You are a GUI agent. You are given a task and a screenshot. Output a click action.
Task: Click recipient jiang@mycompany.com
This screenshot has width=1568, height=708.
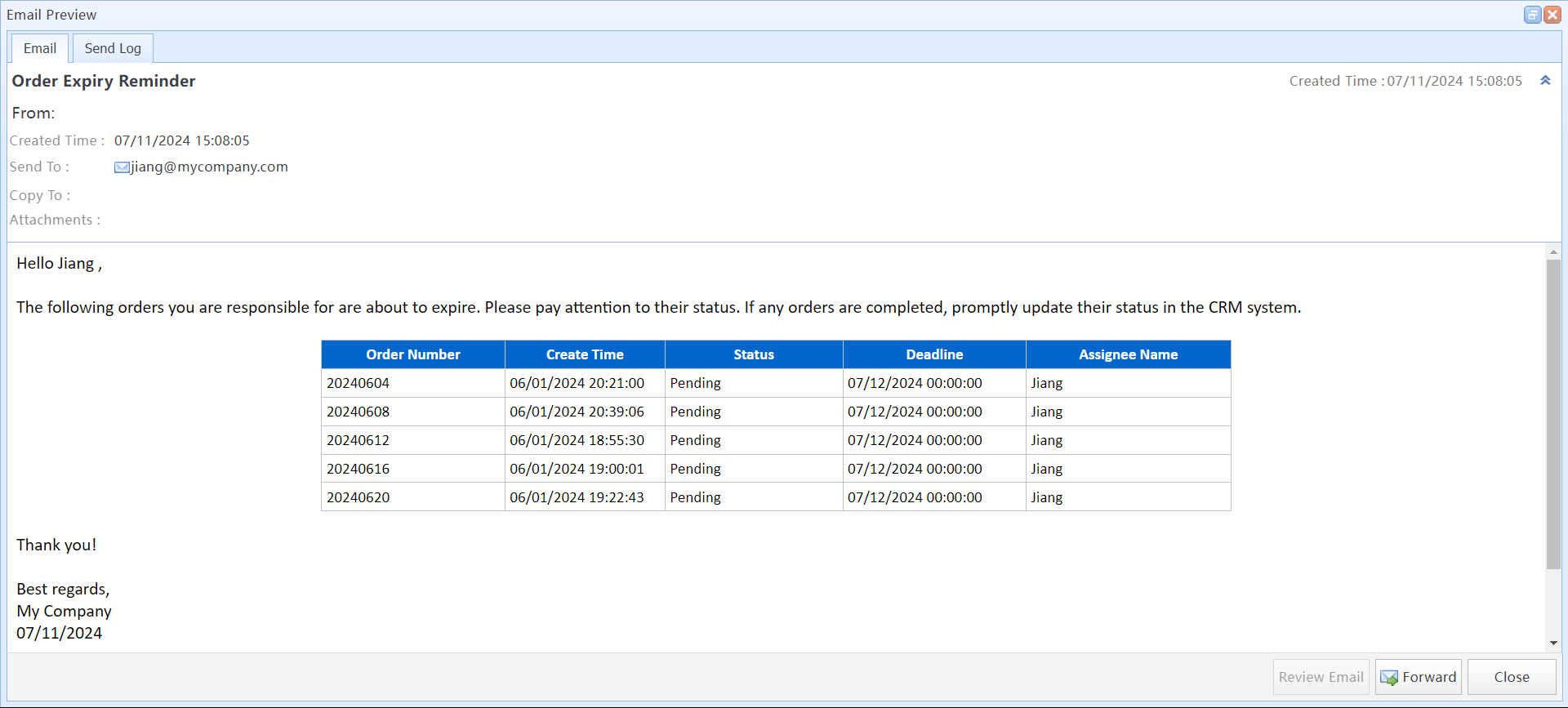(x=209, y=167)
